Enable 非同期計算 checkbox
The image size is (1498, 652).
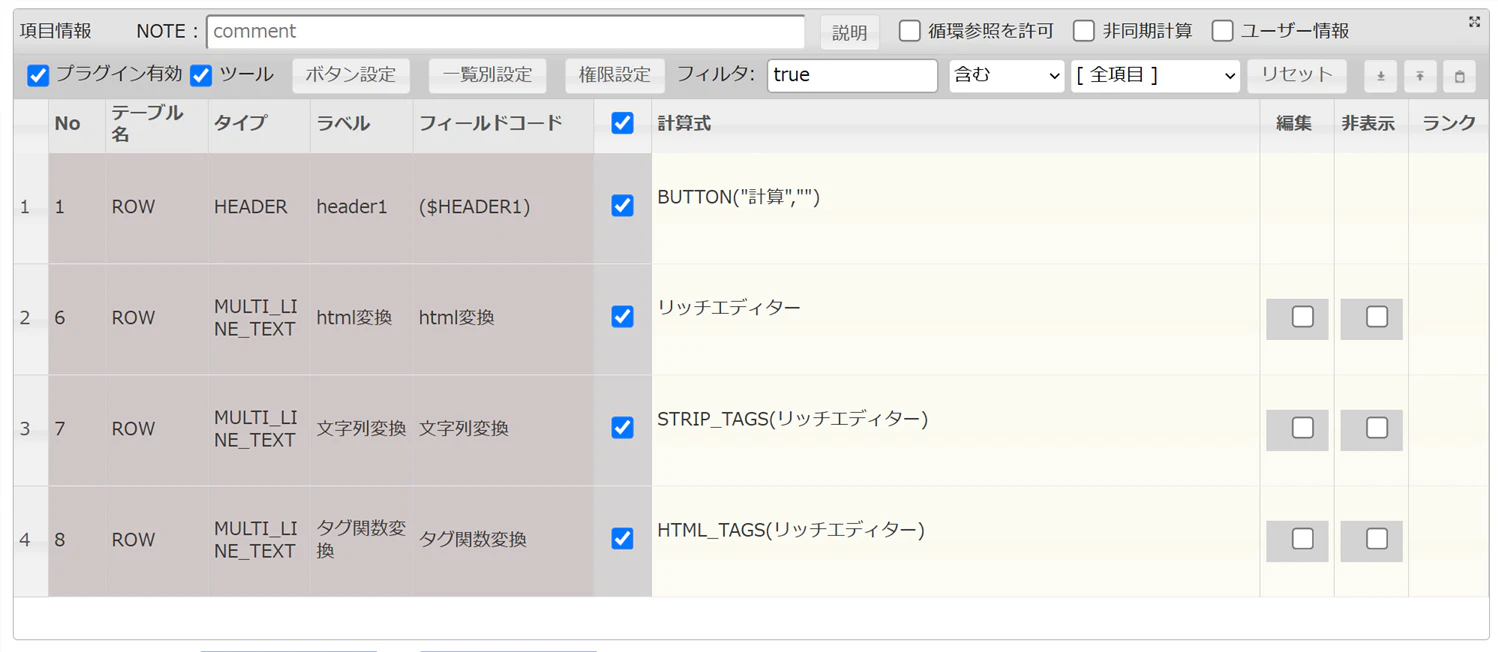pyautogui.click(x=1083, y=31)
